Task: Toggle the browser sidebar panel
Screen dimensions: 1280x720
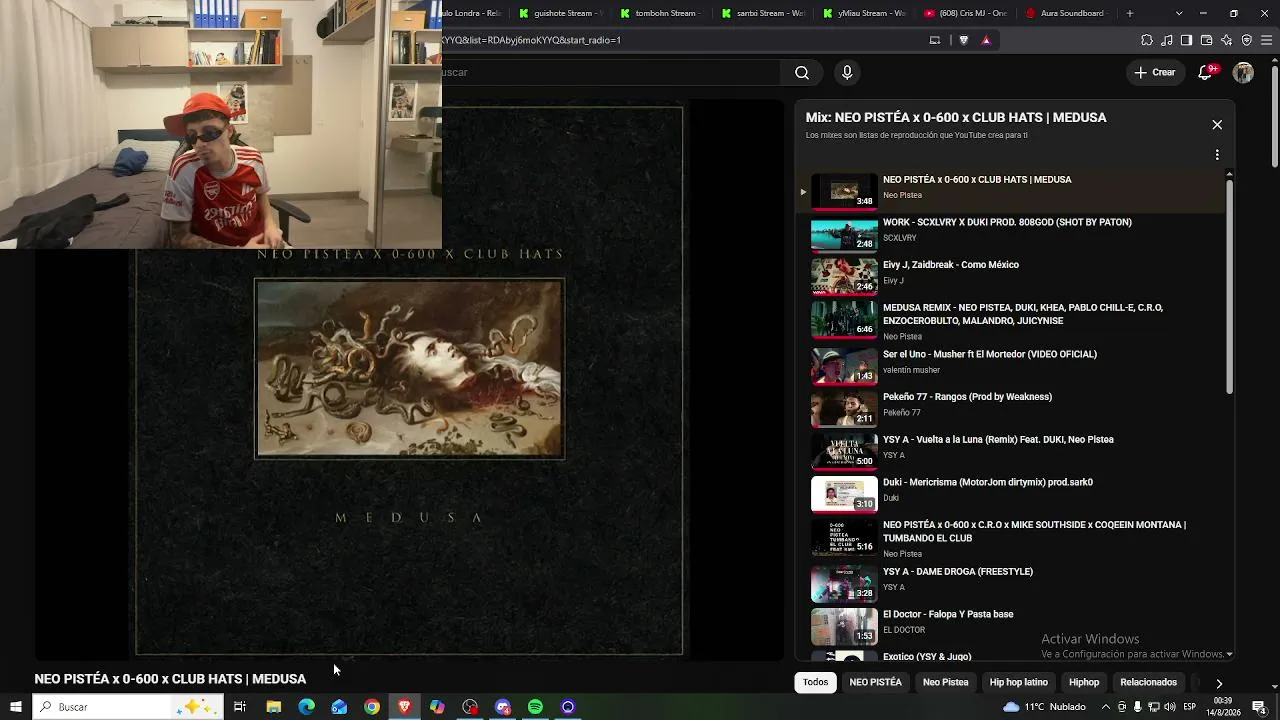Action: click(1186, 40)
